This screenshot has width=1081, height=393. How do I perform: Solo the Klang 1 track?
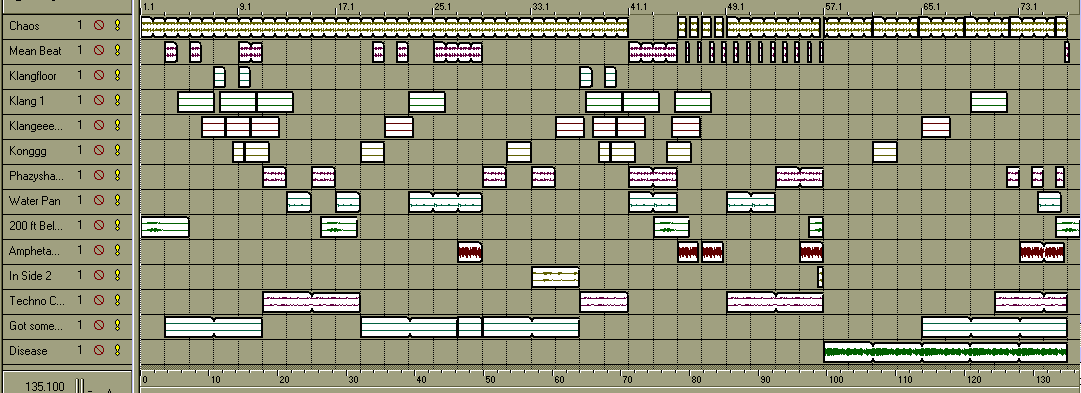(x=117, y=101)
